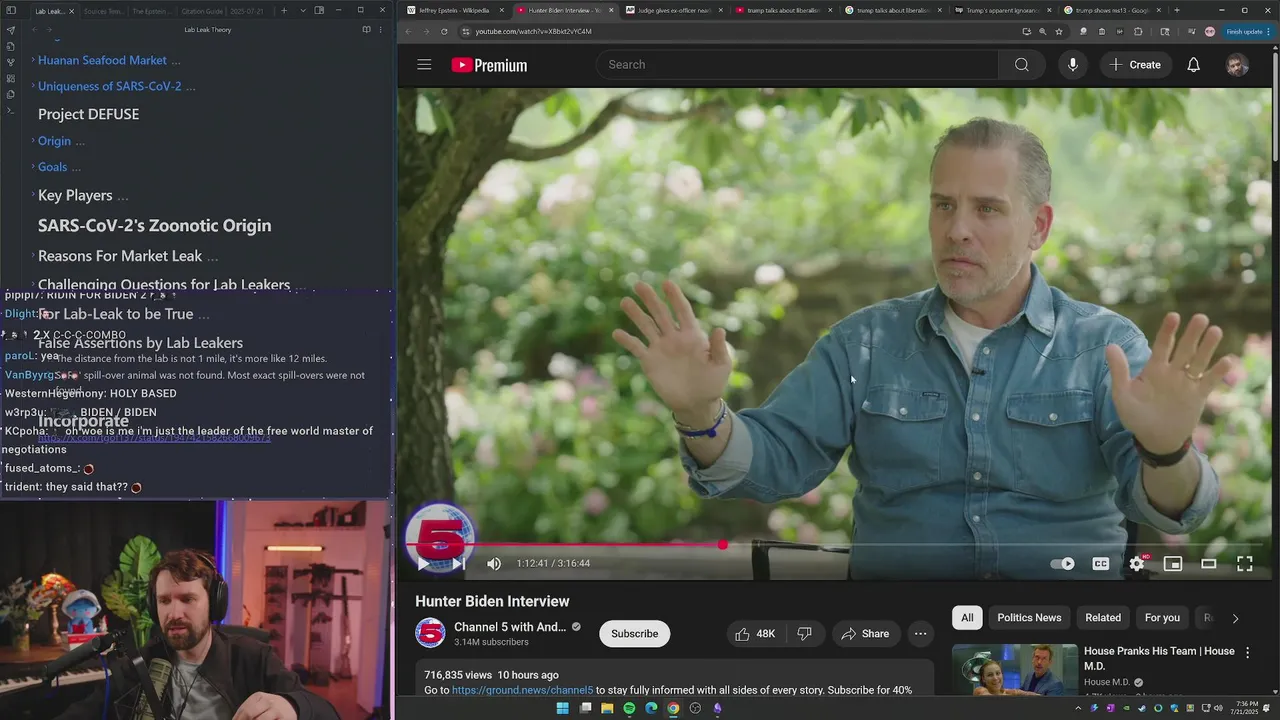Open Obsidian tab list dropdown chevron
Viewport: 1280px width, 720px height.
302,11
